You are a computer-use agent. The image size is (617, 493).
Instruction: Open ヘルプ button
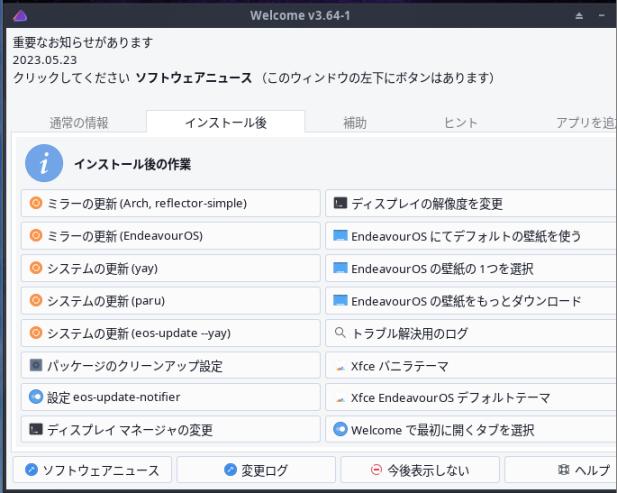coord(561,469)
